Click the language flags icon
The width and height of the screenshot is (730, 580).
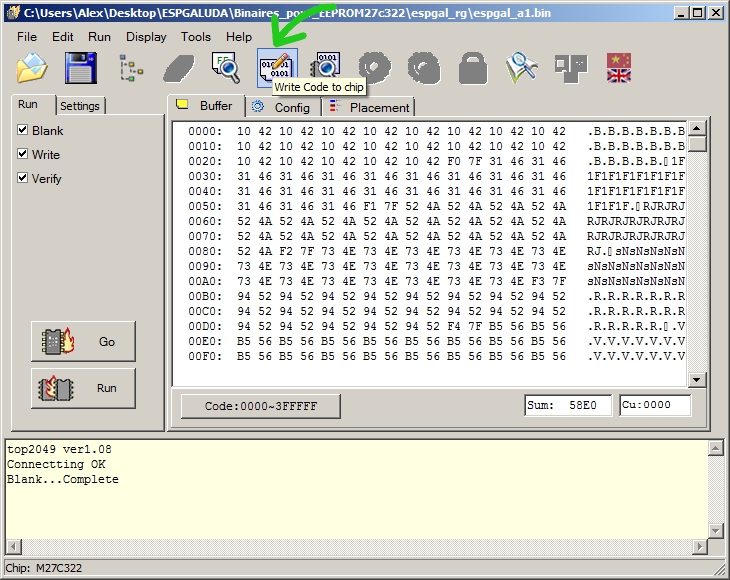click(619, 68)
